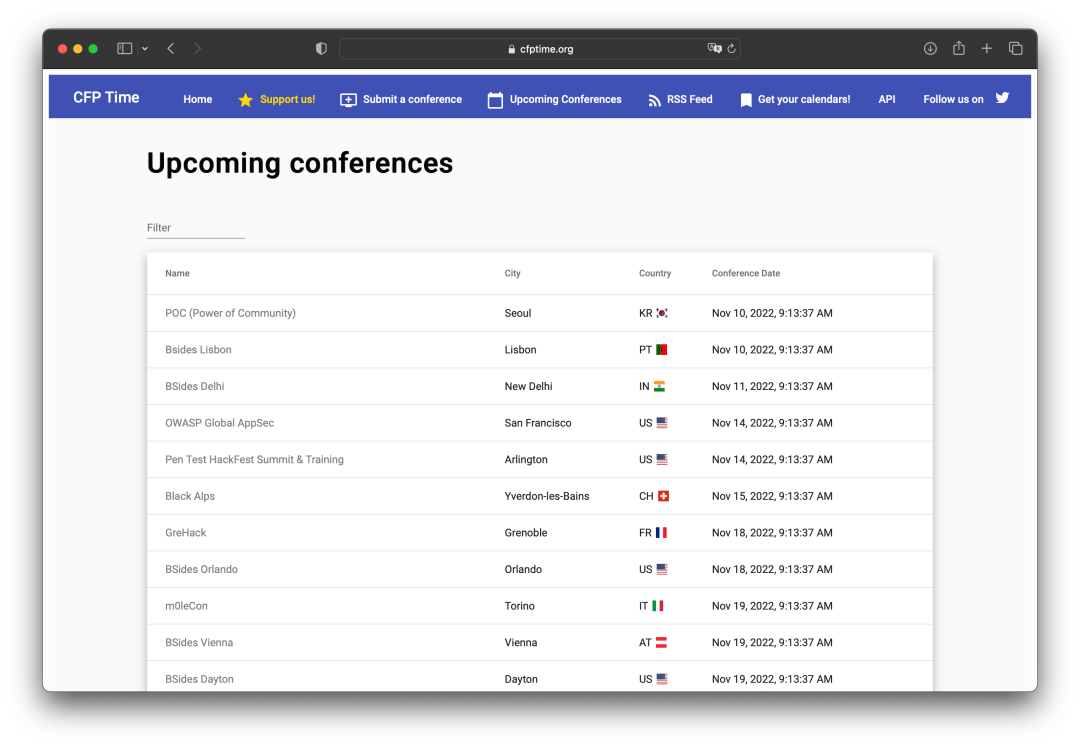Click the Filter input field
The width and height of the screenshot is (1080, 748).
[x=196, y=228]
